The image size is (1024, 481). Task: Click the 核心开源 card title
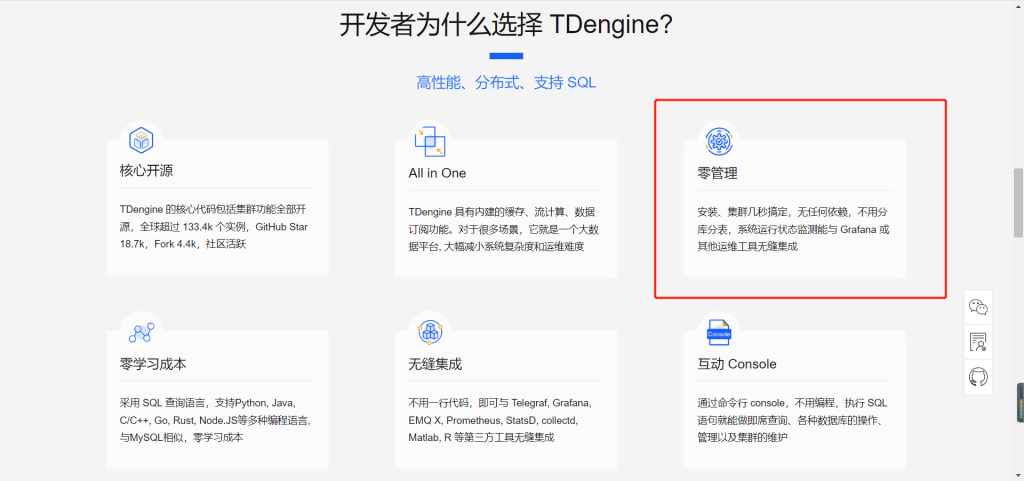pos(146,171)
